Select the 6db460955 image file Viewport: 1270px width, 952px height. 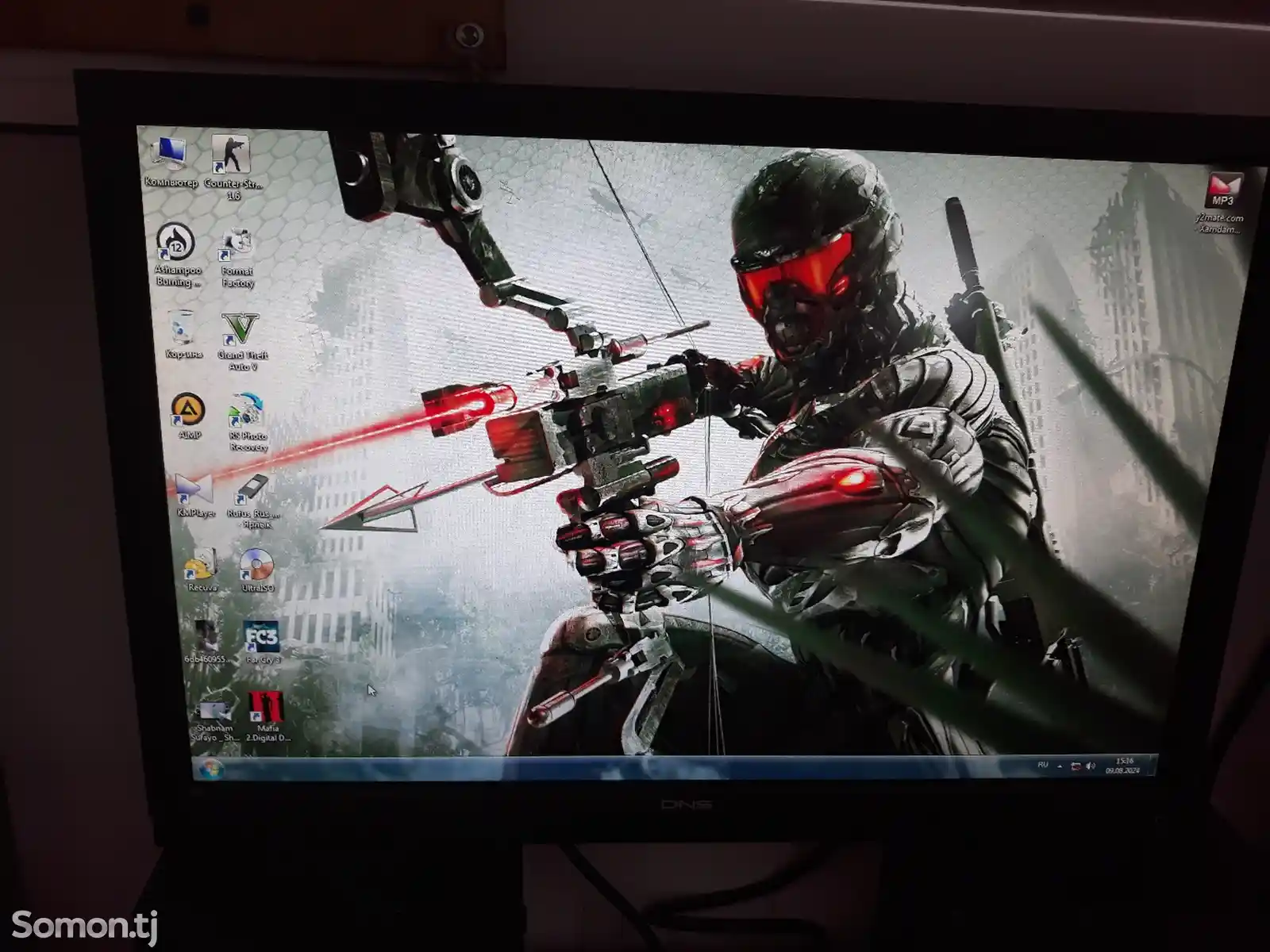point(208,642)
